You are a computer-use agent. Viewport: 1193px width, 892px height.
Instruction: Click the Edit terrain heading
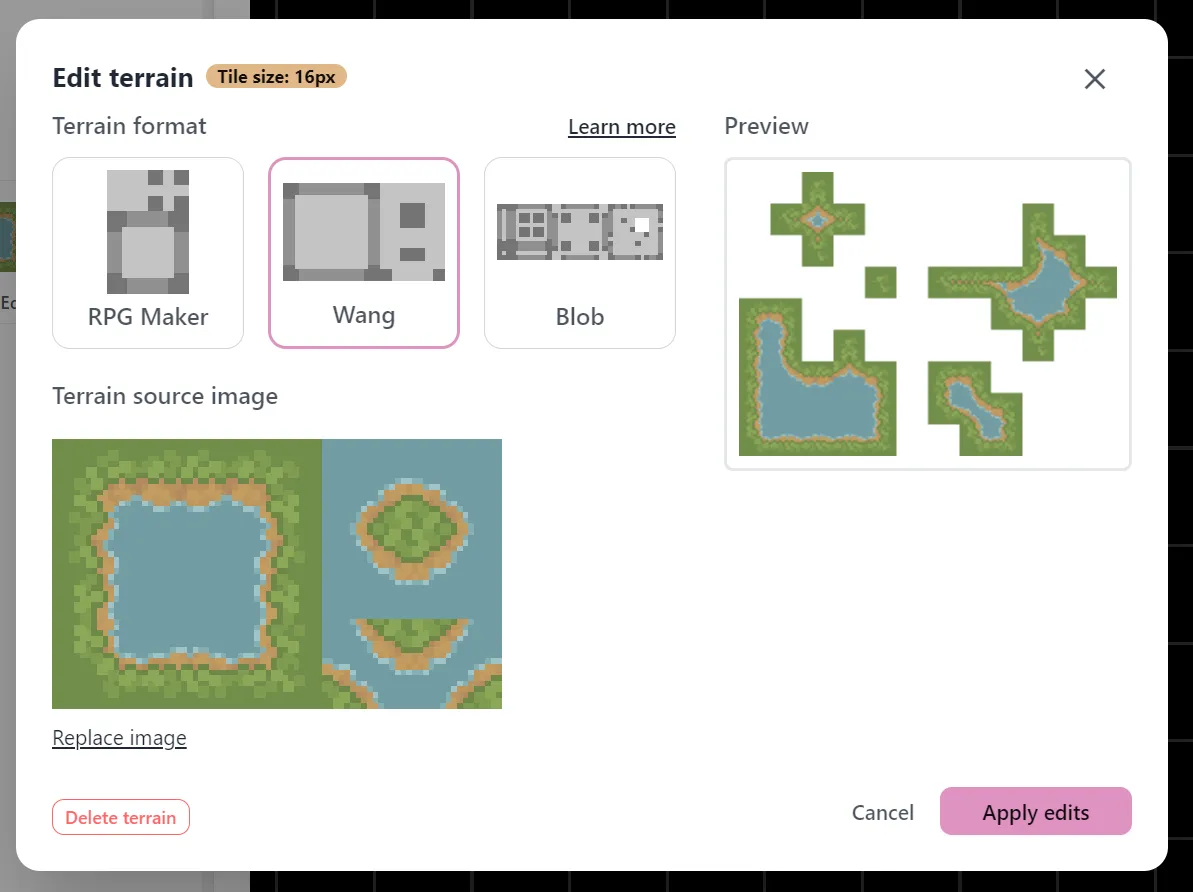[x=123, y=78]
